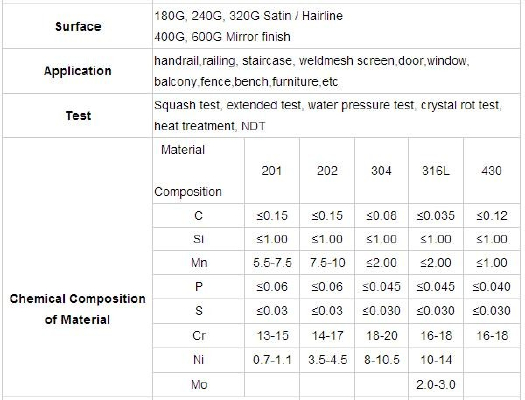Click the Test row header cell

click(78, 115)
